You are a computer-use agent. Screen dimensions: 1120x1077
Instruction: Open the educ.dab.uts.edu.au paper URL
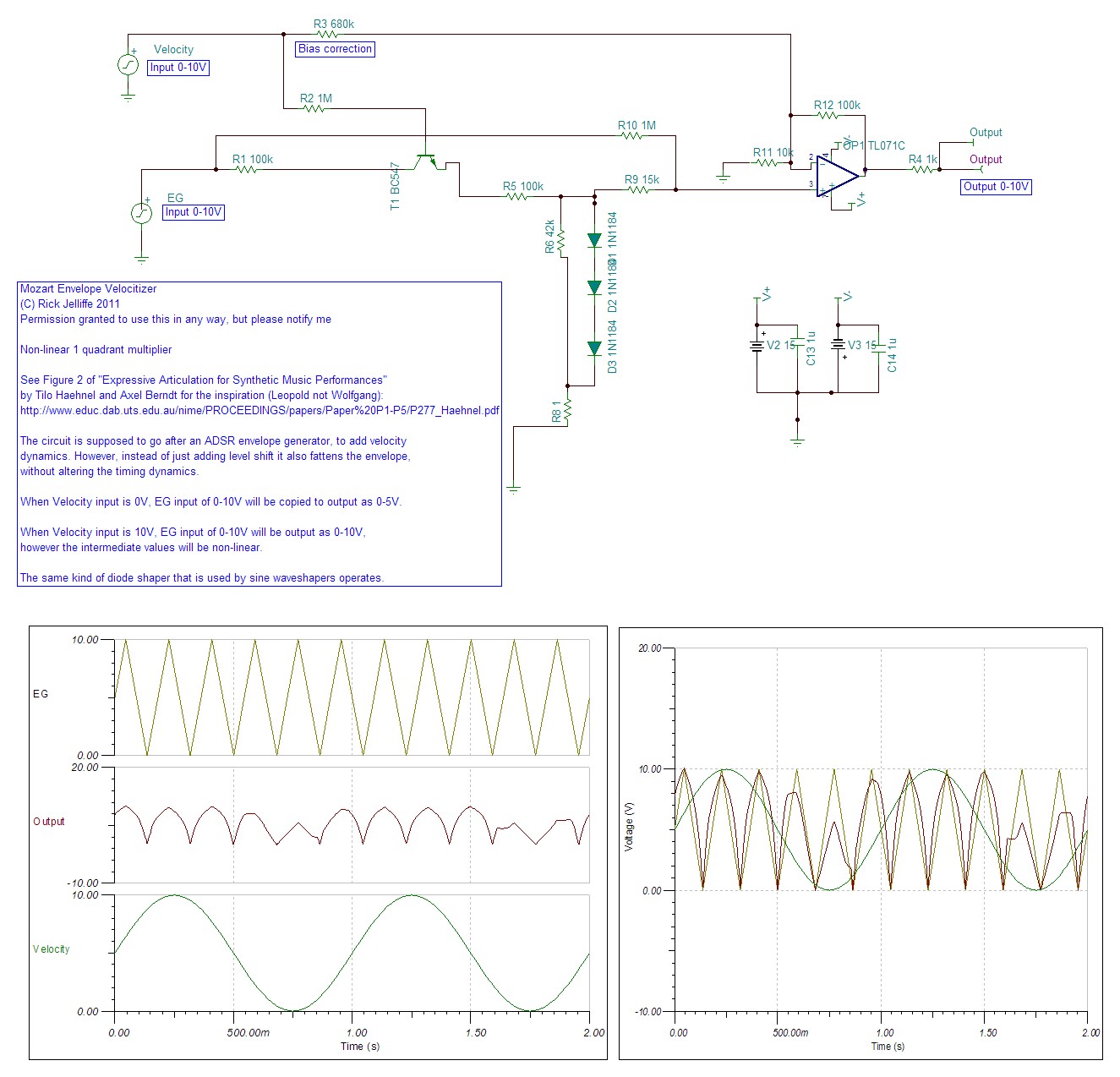pyautogui.click(x=260, y=411)
